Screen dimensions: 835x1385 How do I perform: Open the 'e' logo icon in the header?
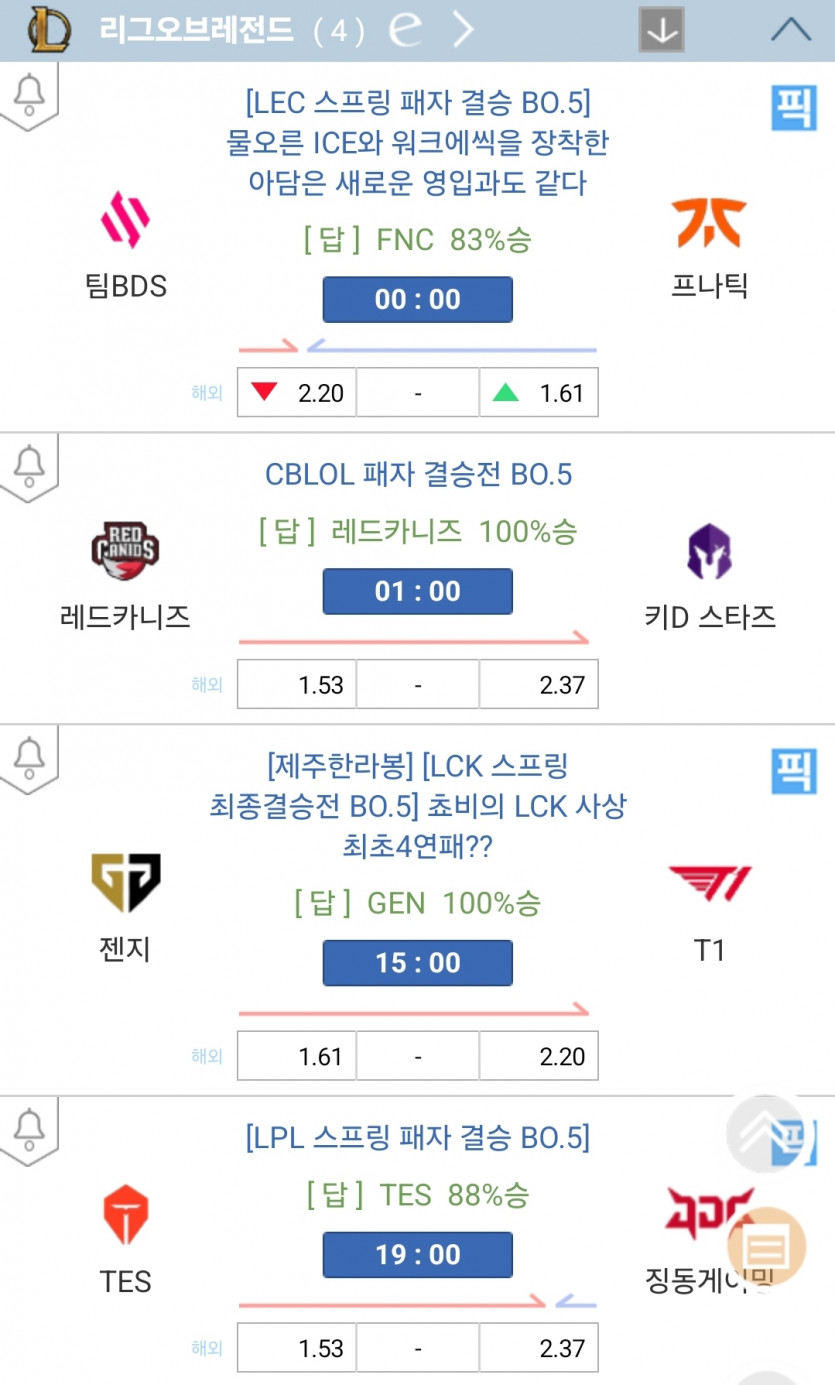[x=405, y=30]
